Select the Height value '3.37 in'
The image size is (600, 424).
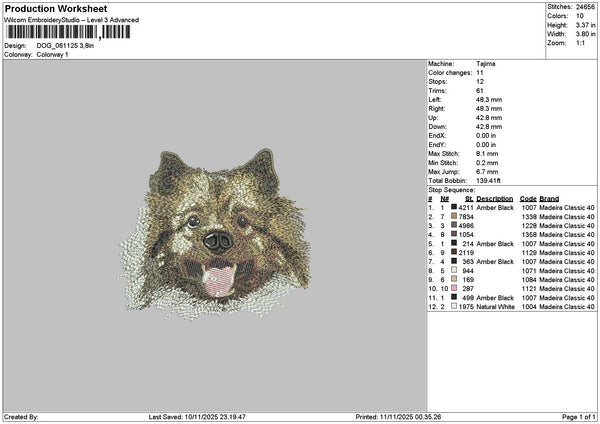pos(585,25)
